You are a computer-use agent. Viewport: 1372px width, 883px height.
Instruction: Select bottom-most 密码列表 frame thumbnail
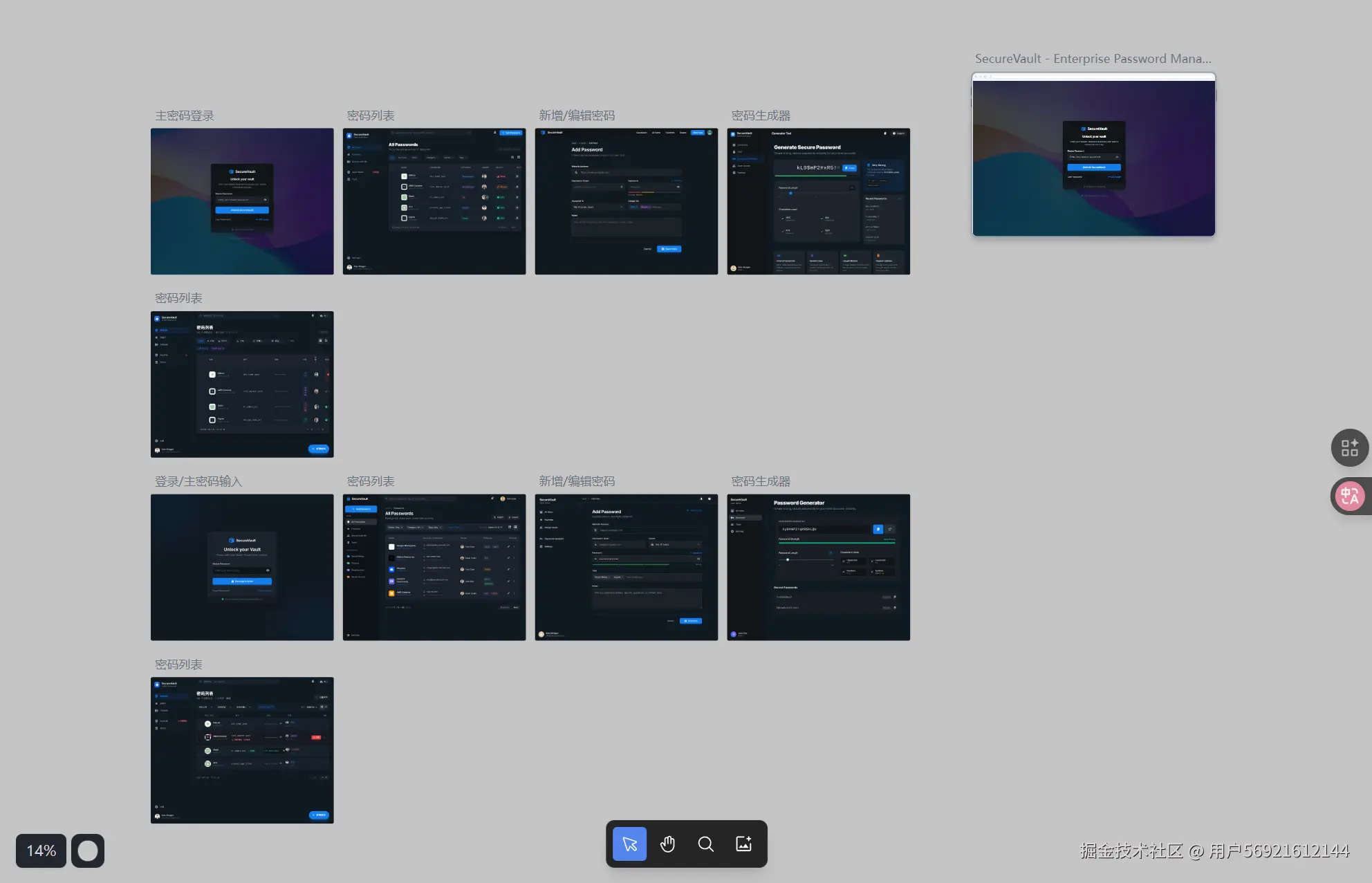242,750
